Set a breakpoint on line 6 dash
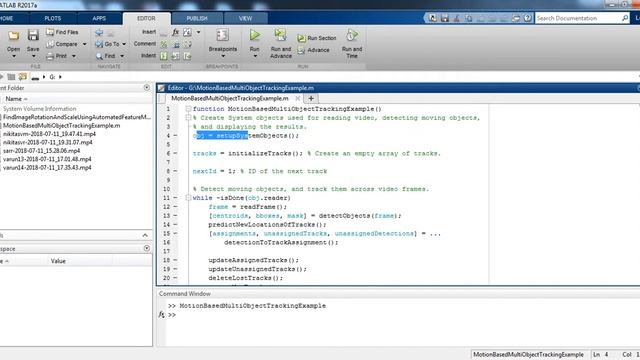This screenshot has height=360, width=640. click(176, 153)
